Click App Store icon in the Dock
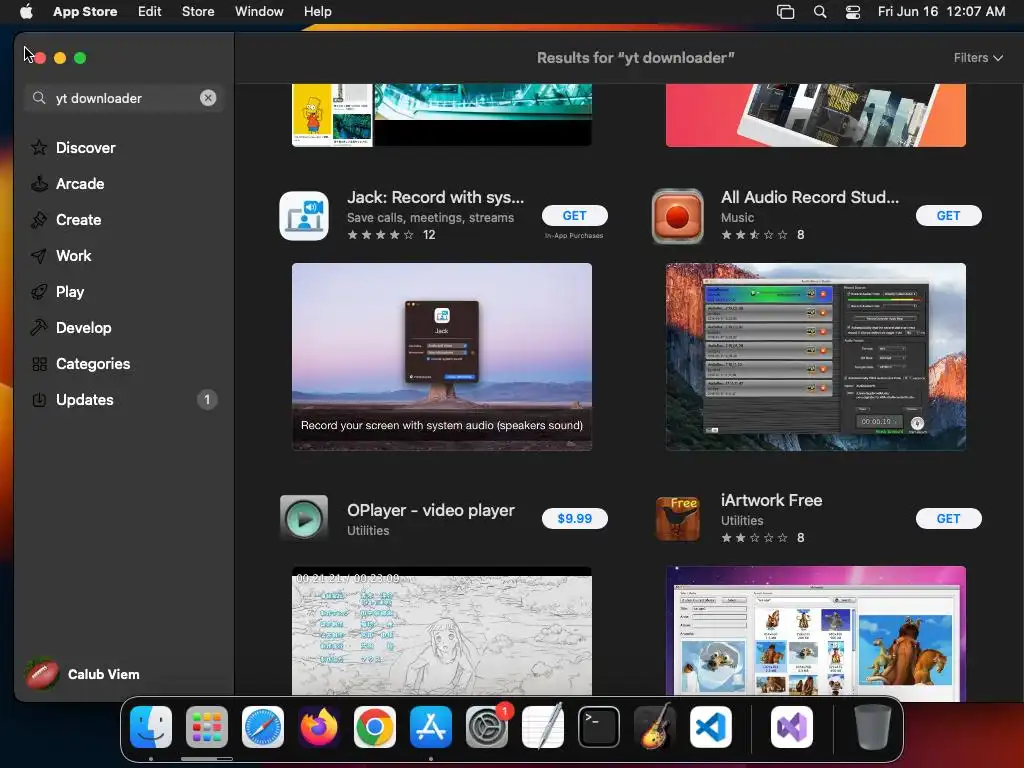 [x=431, y=727]
